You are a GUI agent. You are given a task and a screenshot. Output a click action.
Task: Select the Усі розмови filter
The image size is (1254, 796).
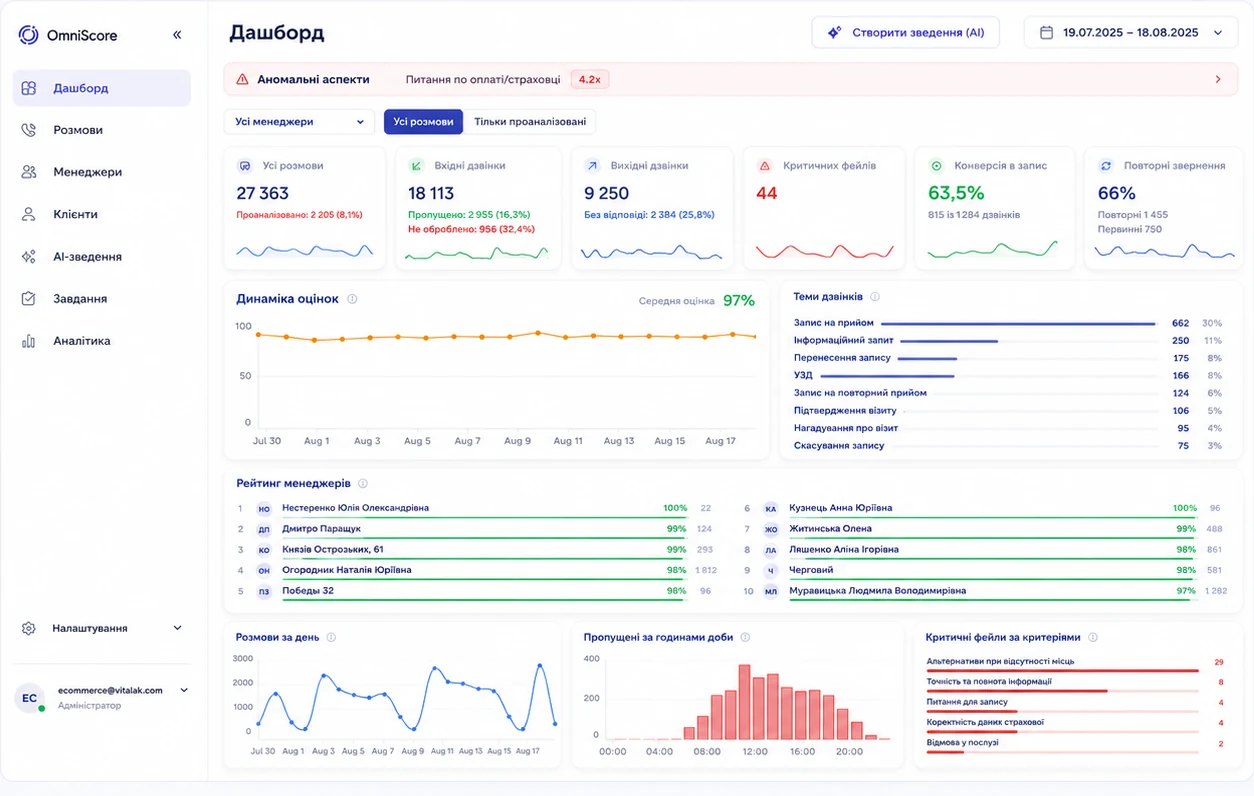coord(423,122)
